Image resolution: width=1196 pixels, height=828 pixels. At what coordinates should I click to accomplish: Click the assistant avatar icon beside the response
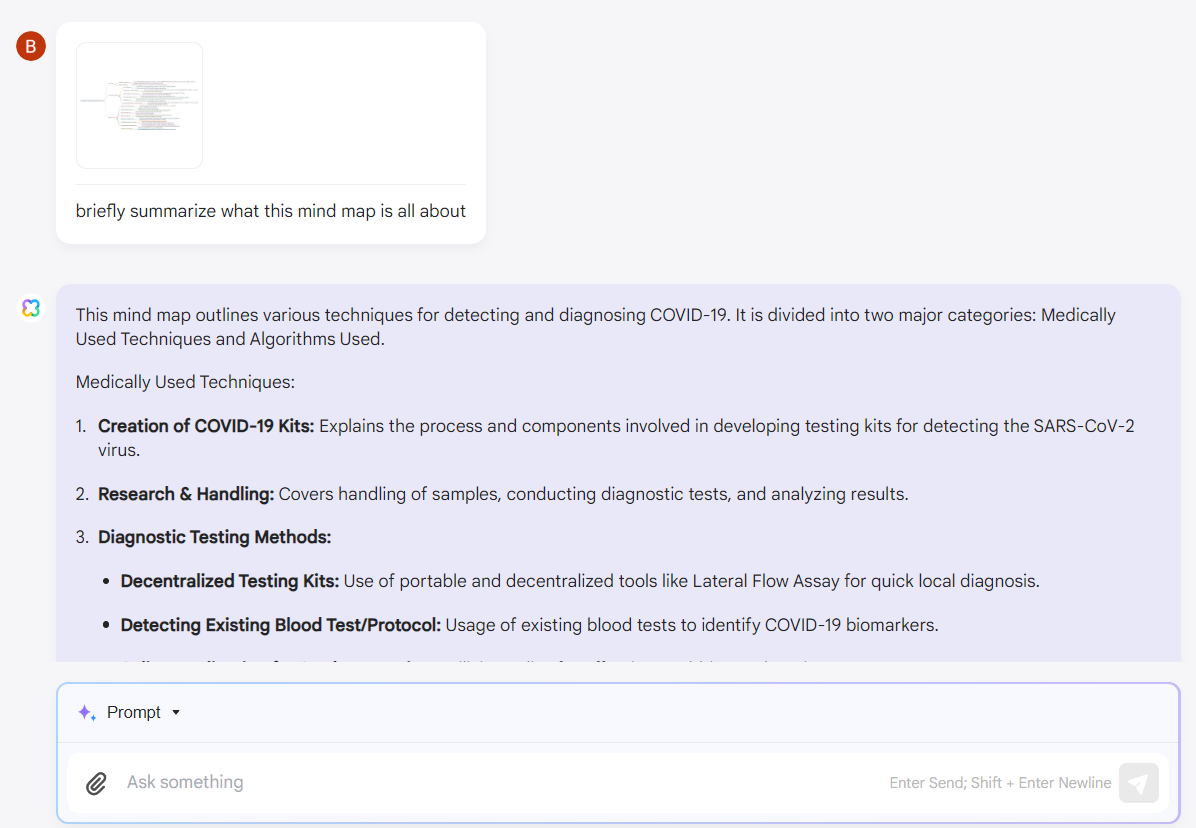coord(31,308)
